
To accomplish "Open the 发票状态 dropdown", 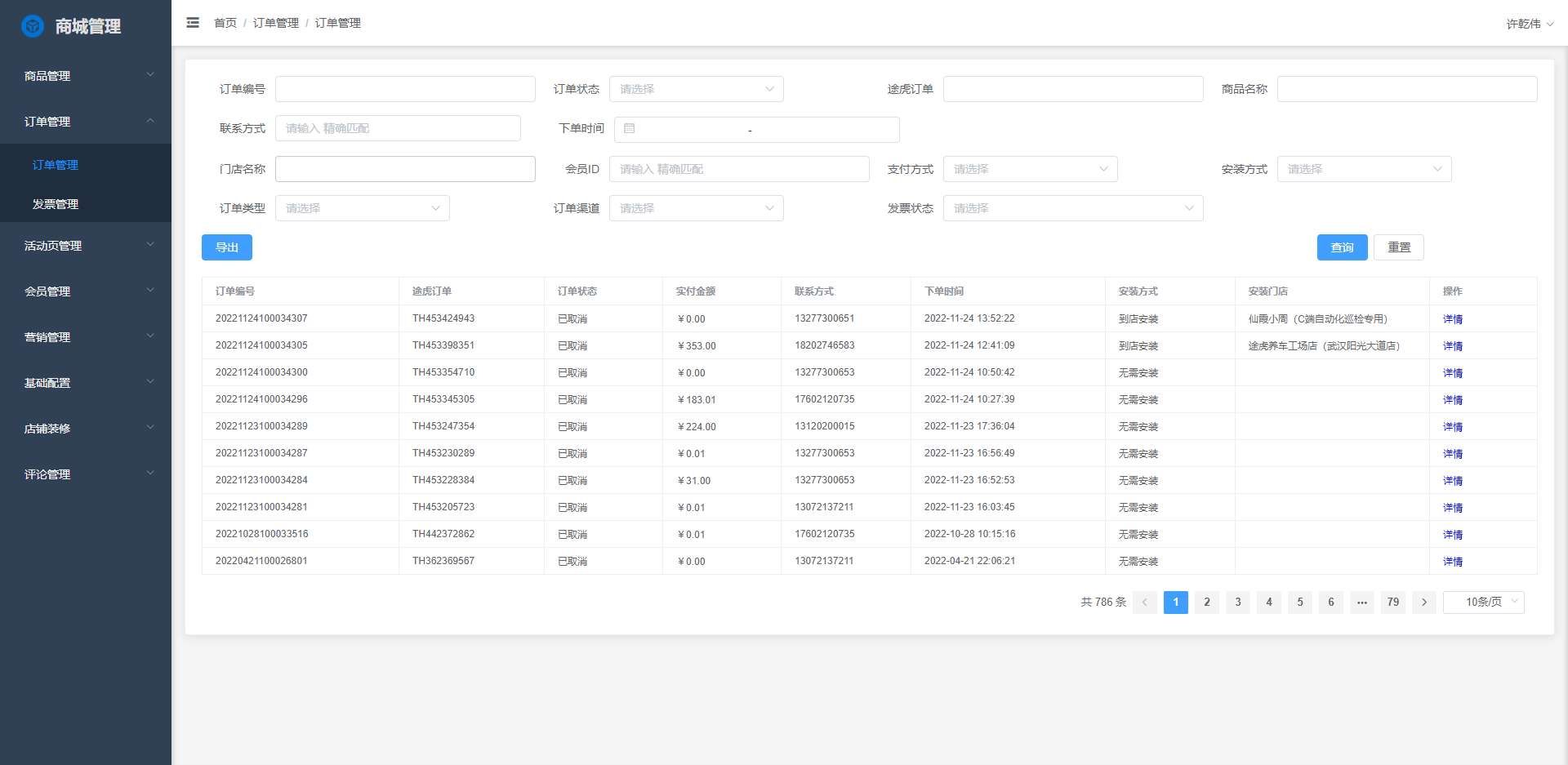I will point(1073,208).
